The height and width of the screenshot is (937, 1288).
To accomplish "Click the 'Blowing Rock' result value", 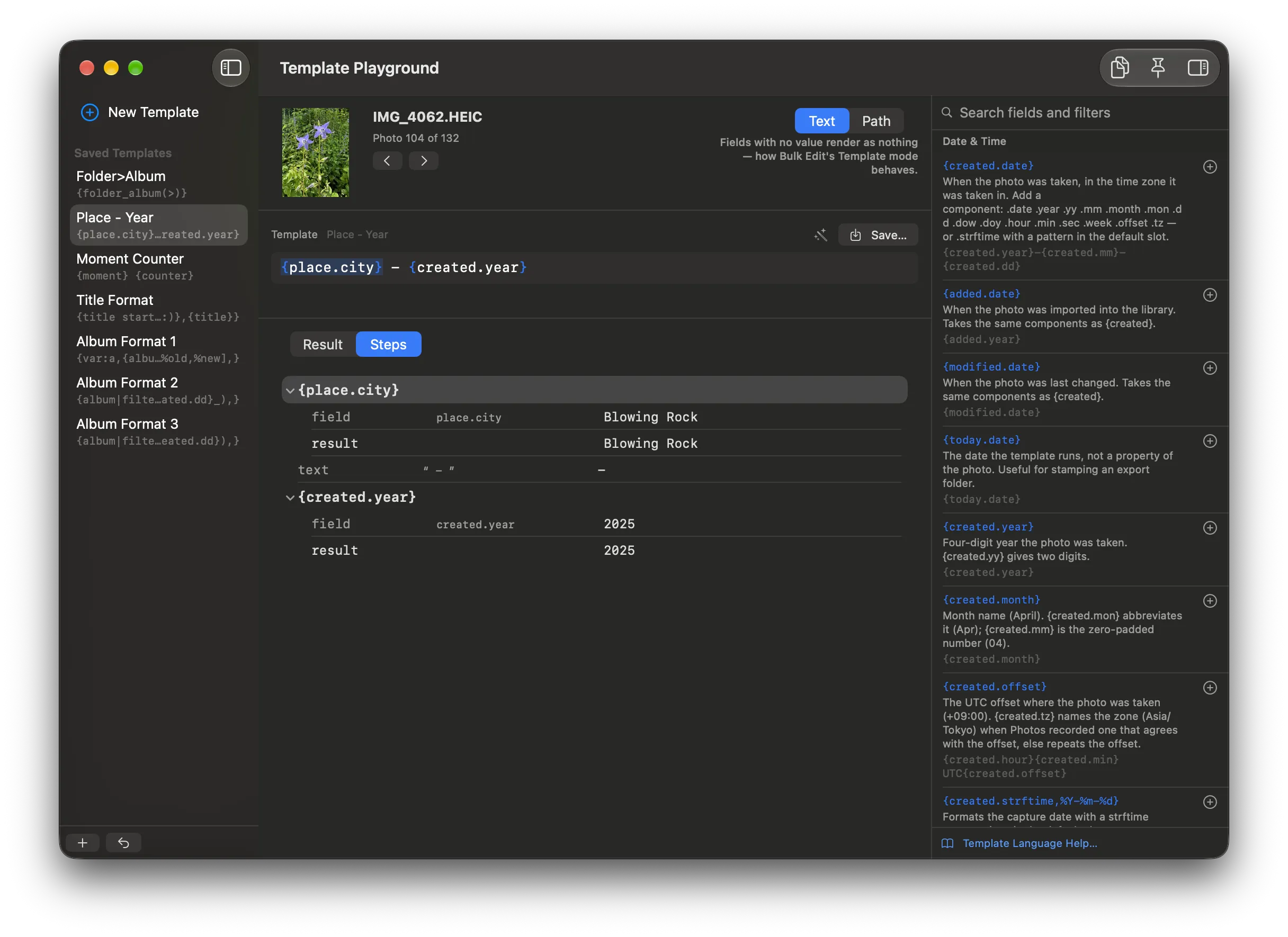I will tap(650, 444).
